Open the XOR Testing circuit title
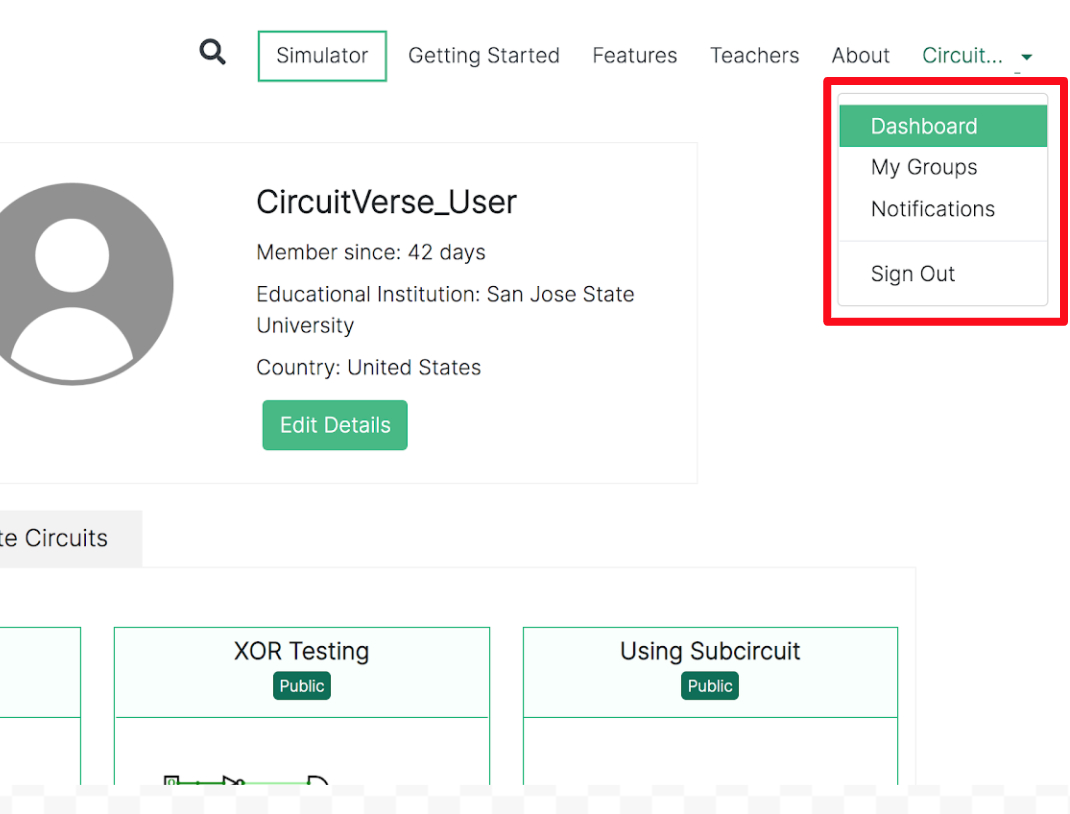The image size is (1070, 814). coord(302,651)
